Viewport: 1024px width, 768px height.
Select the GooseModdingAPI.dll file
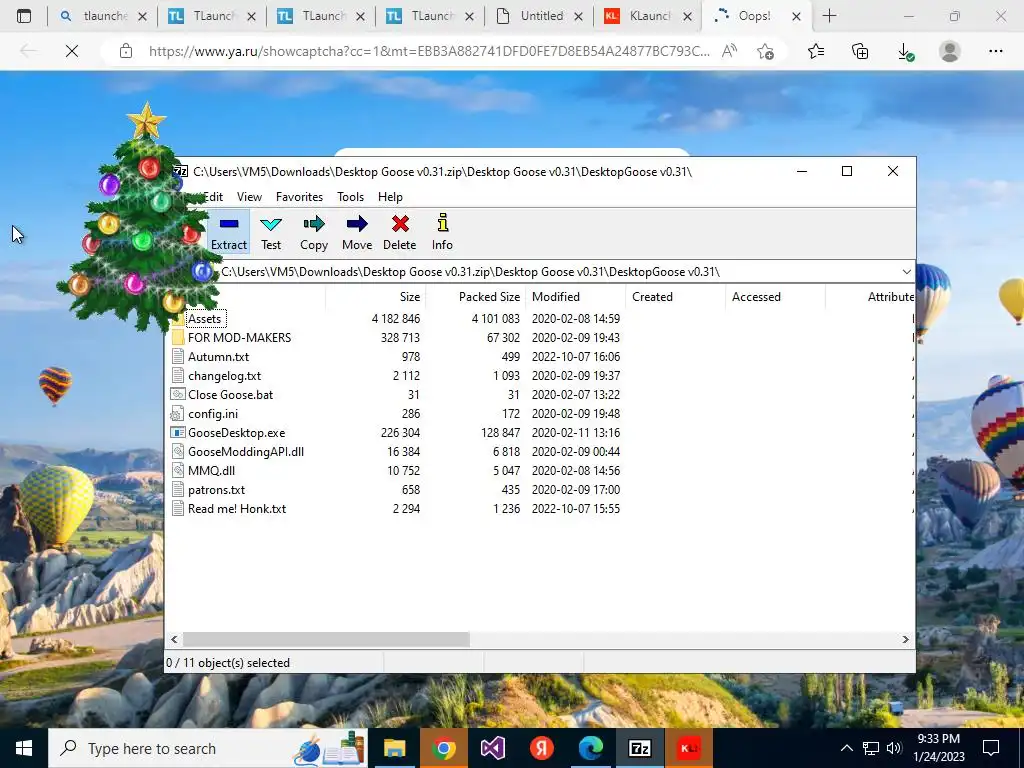click(246, 451)
